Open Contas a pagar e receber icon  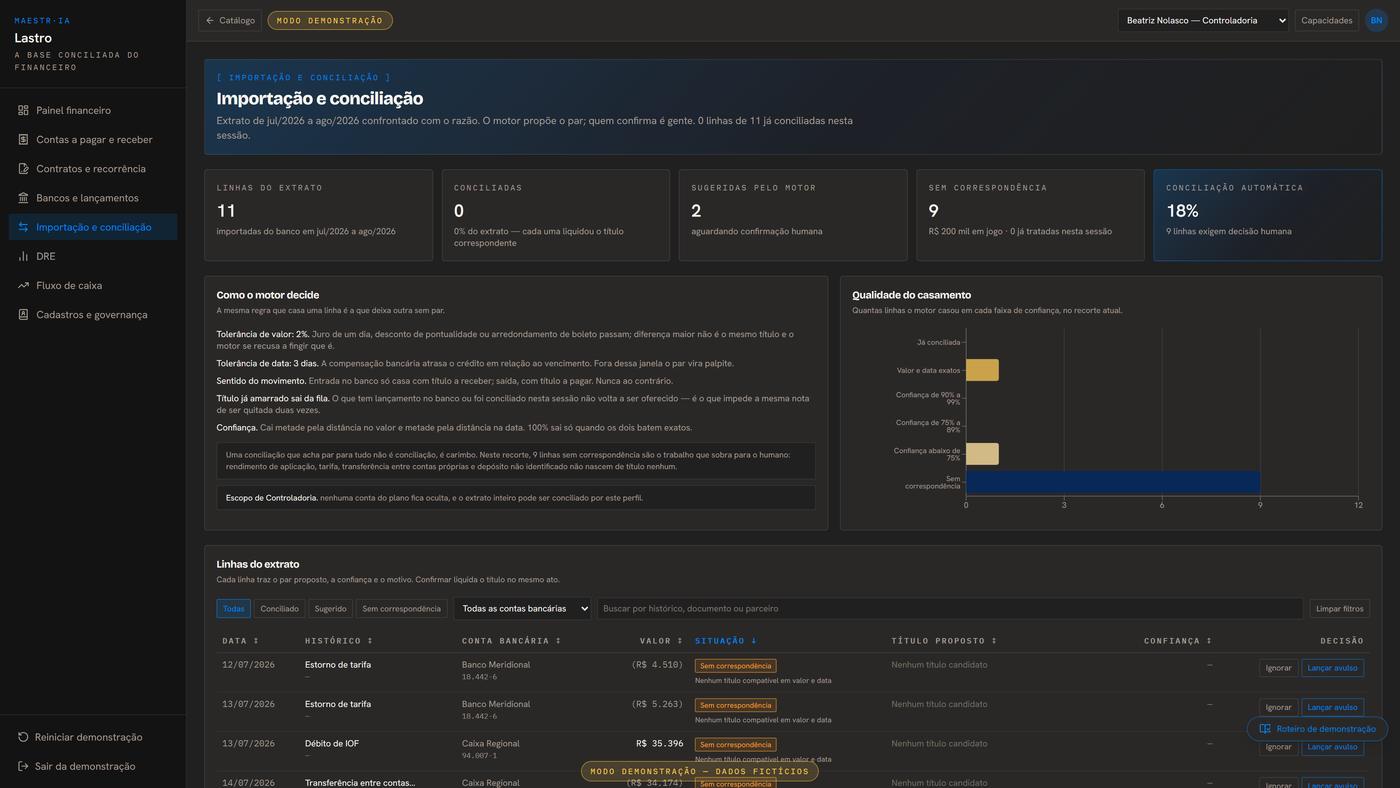click(x=23, y=139)
